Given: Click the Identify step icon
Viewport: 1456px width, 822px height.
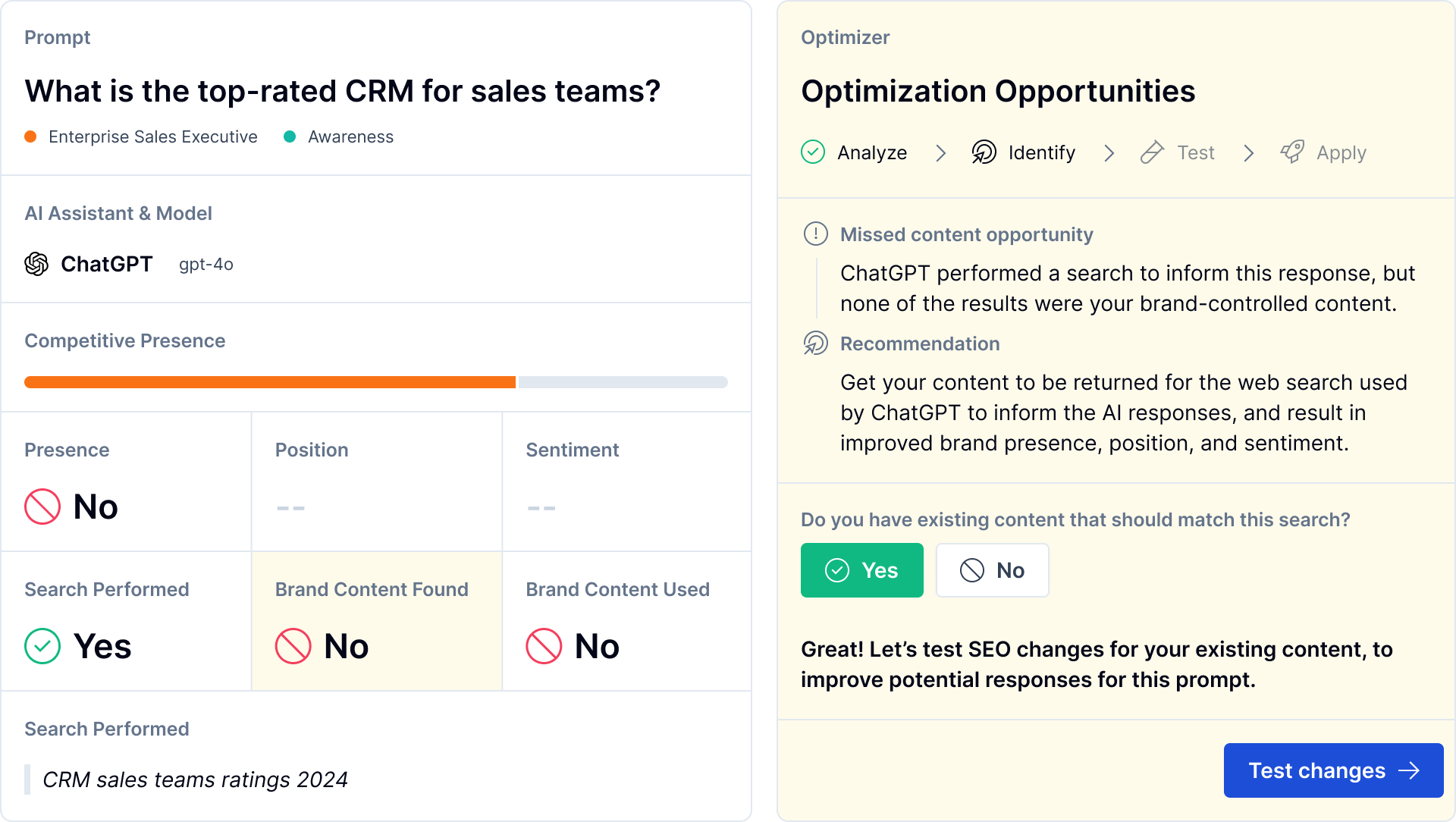Looking at the screenshot, I should pos(982,152).
